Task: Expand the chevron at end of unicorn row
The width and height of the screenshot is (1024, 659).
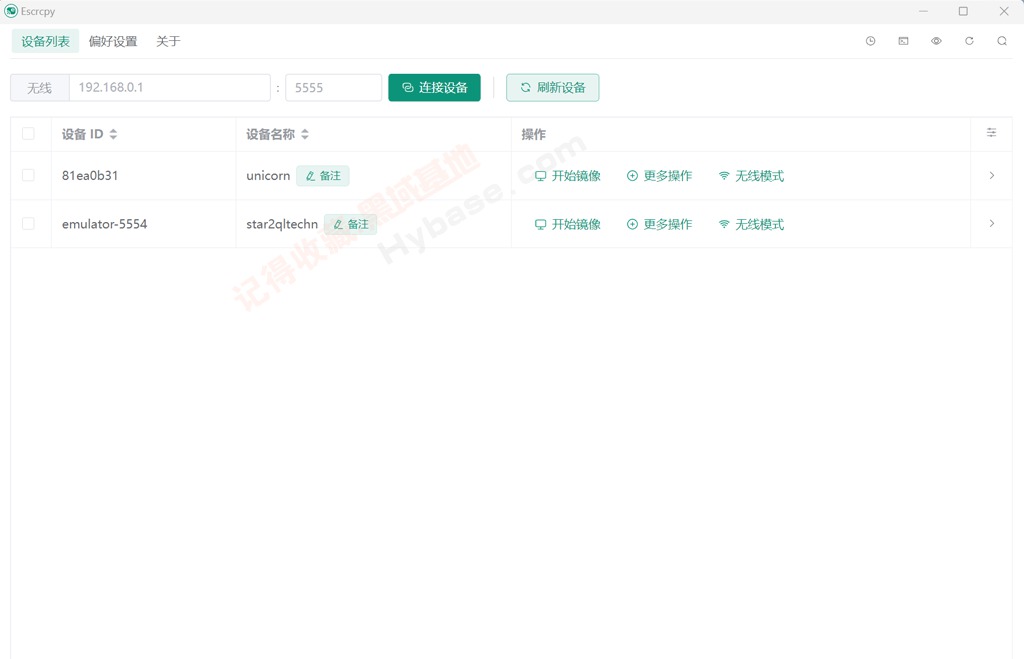Action: click(x=991, y=175)
